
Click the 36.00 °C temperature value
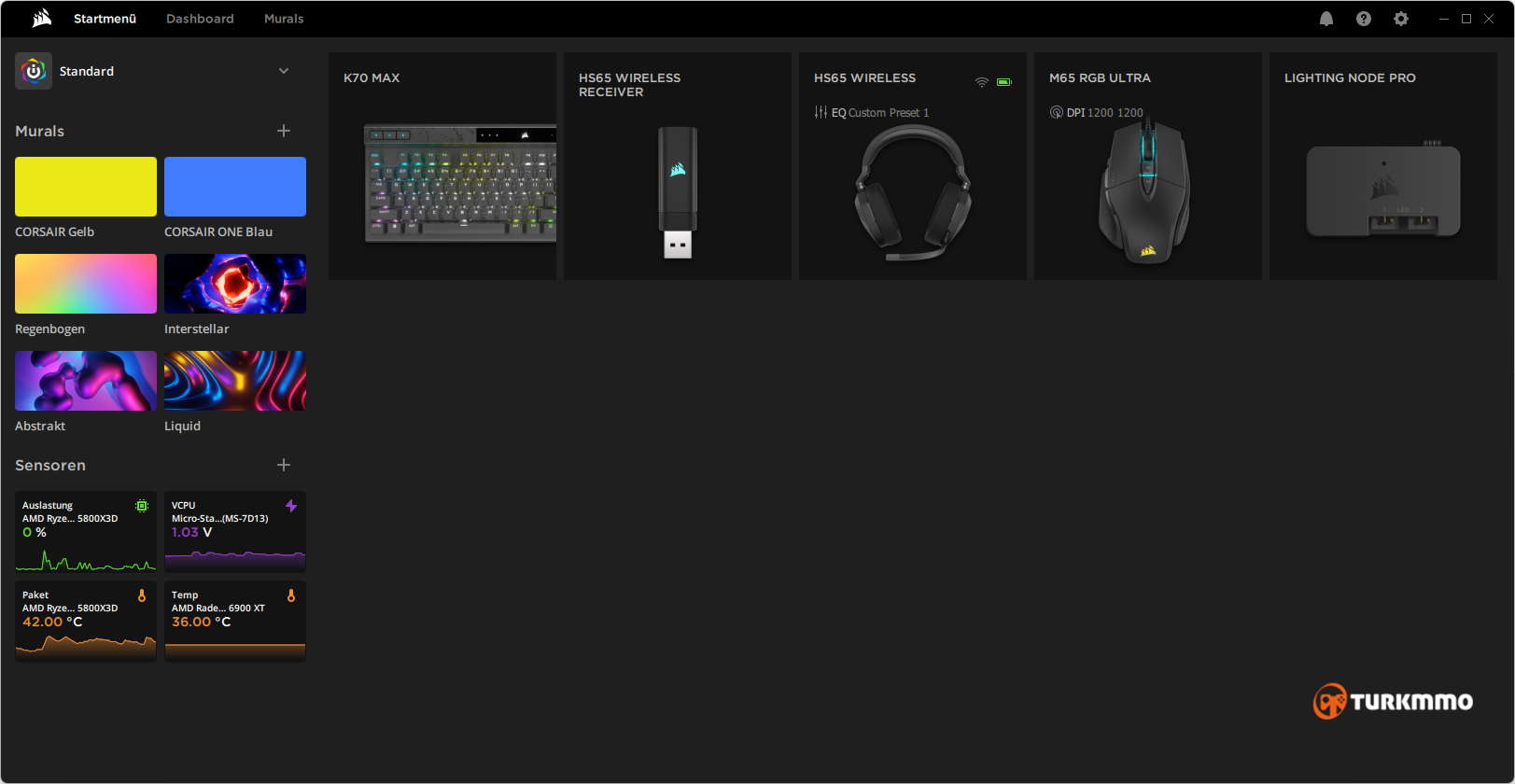pos(202,622)
